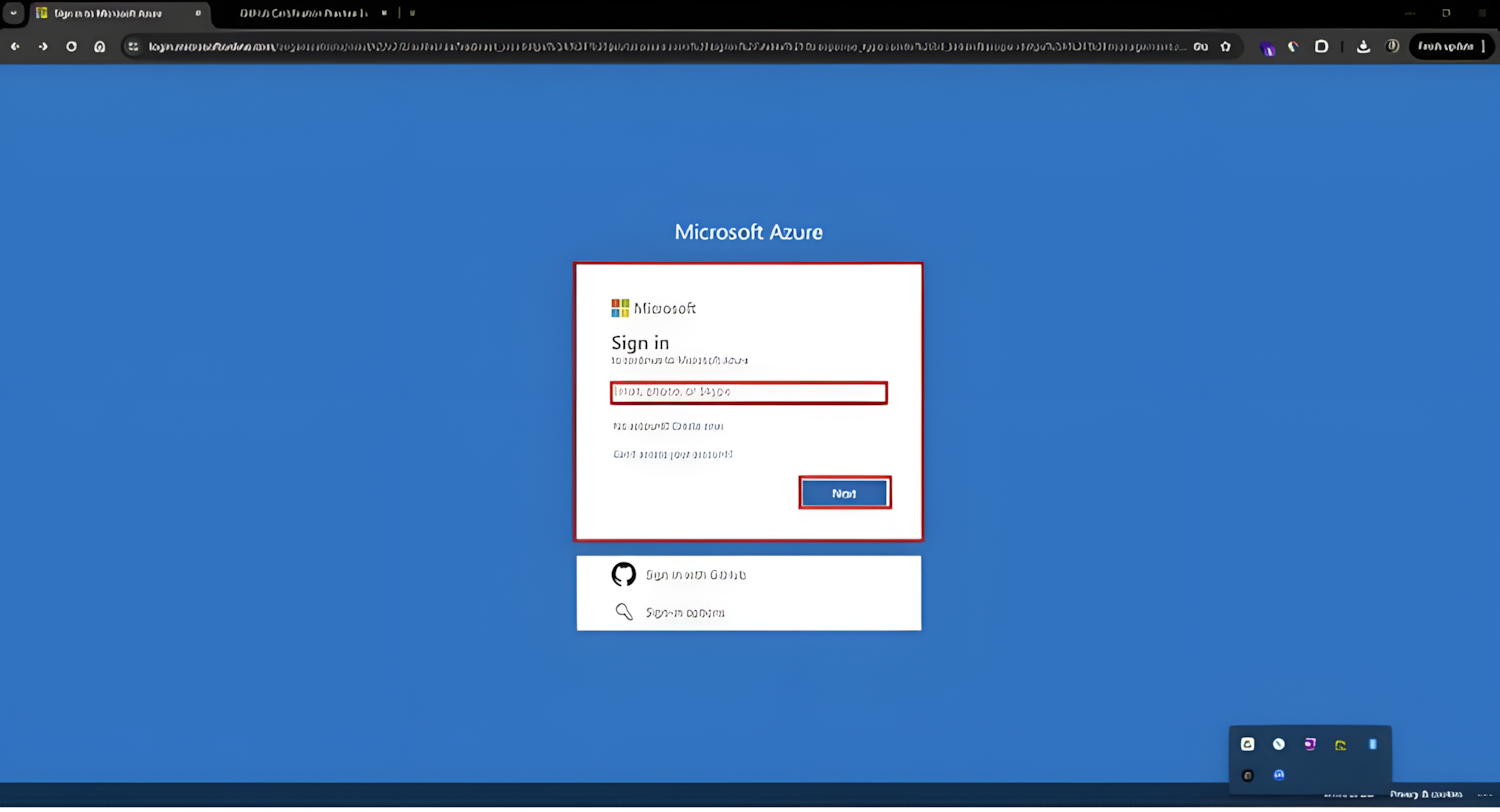Open the white square extension icon
1500x812 pixels.
(1321, 46)
